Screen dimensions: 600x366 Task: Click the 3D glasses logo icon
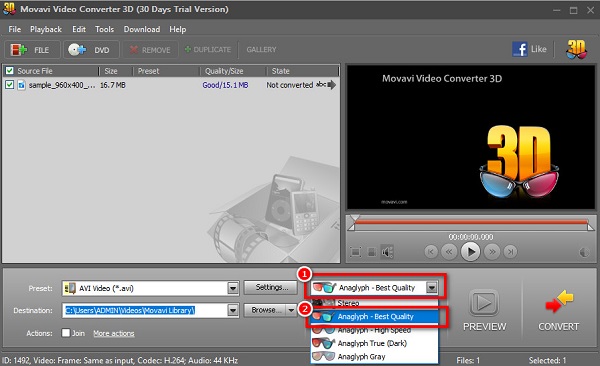(x=576, y=49)
